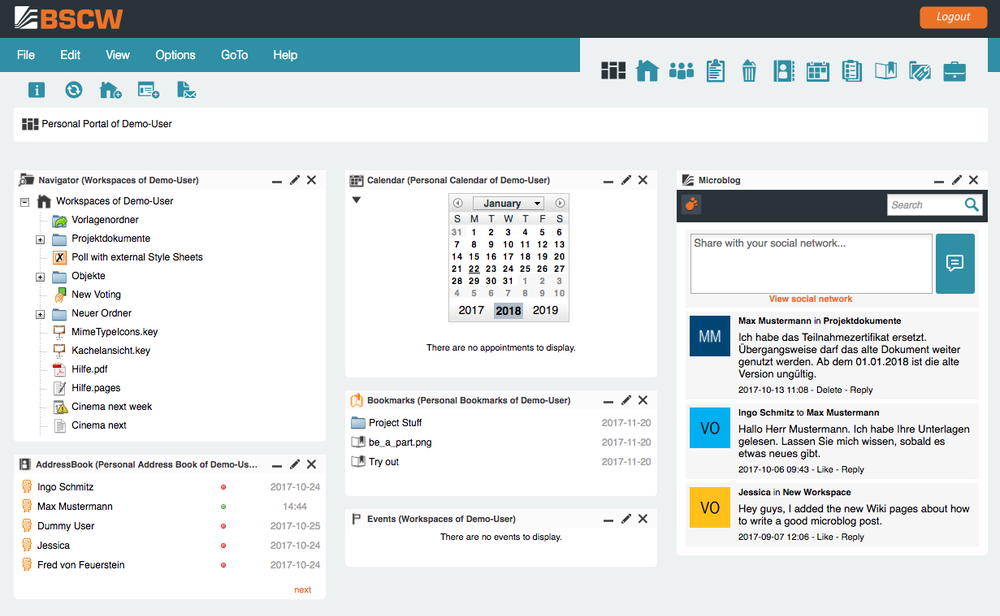Open the trash icon in the header bar

[x=749, y=70]
